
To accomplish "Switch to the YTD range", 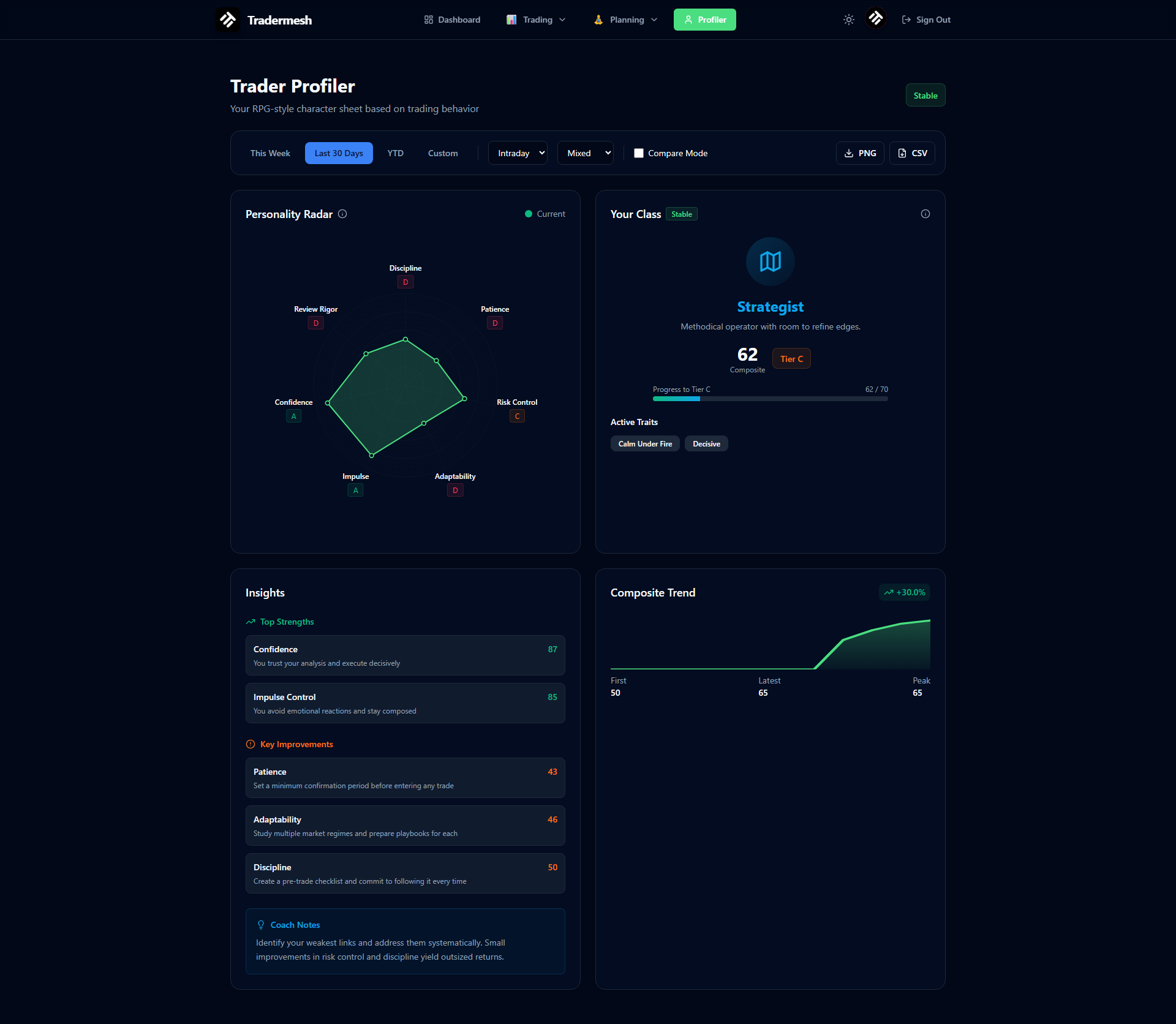I will tap(396, 153).
